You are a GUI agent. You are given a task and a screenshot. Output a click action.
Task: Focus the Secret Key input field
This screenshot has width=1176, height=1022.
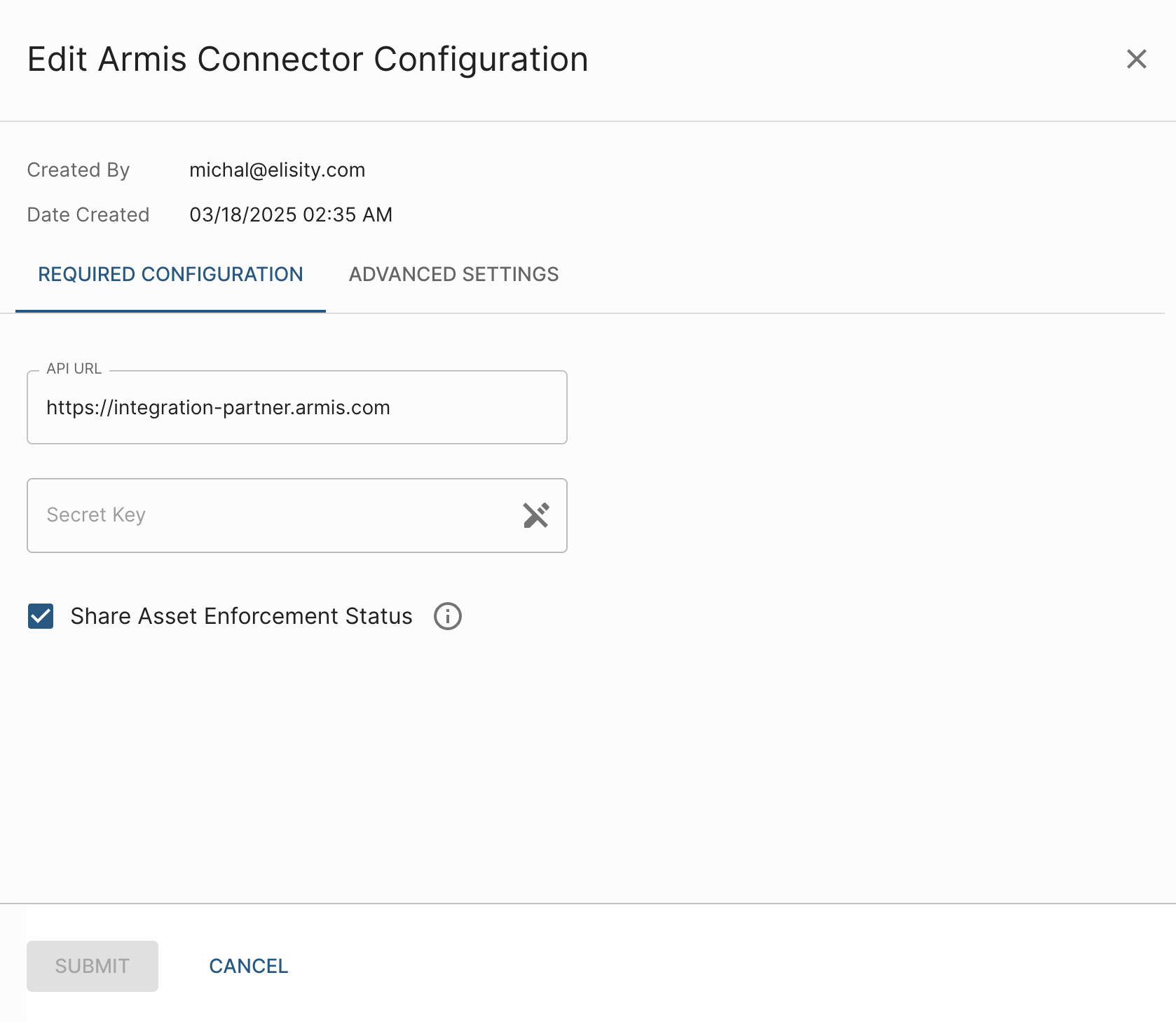point(273,515)
